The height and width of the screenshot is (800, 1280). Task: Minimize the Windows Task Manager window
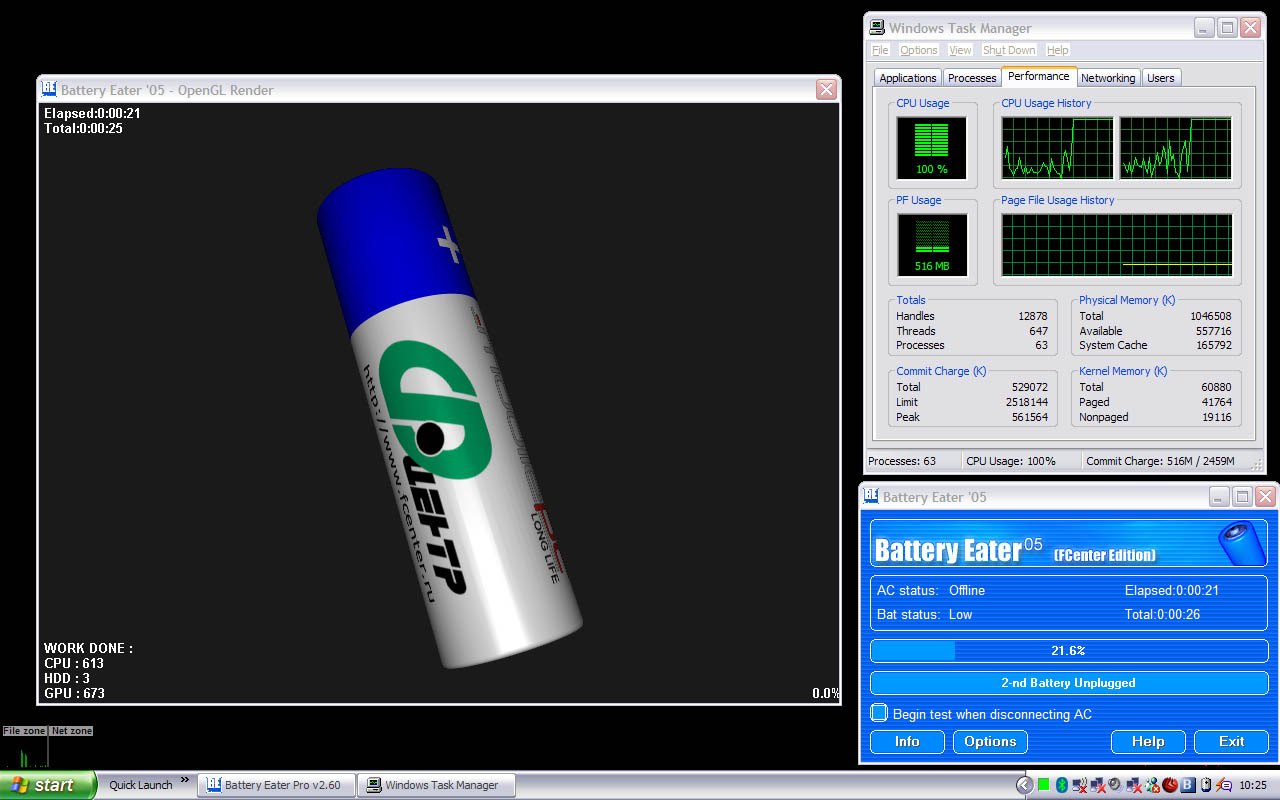(1204, 27)
